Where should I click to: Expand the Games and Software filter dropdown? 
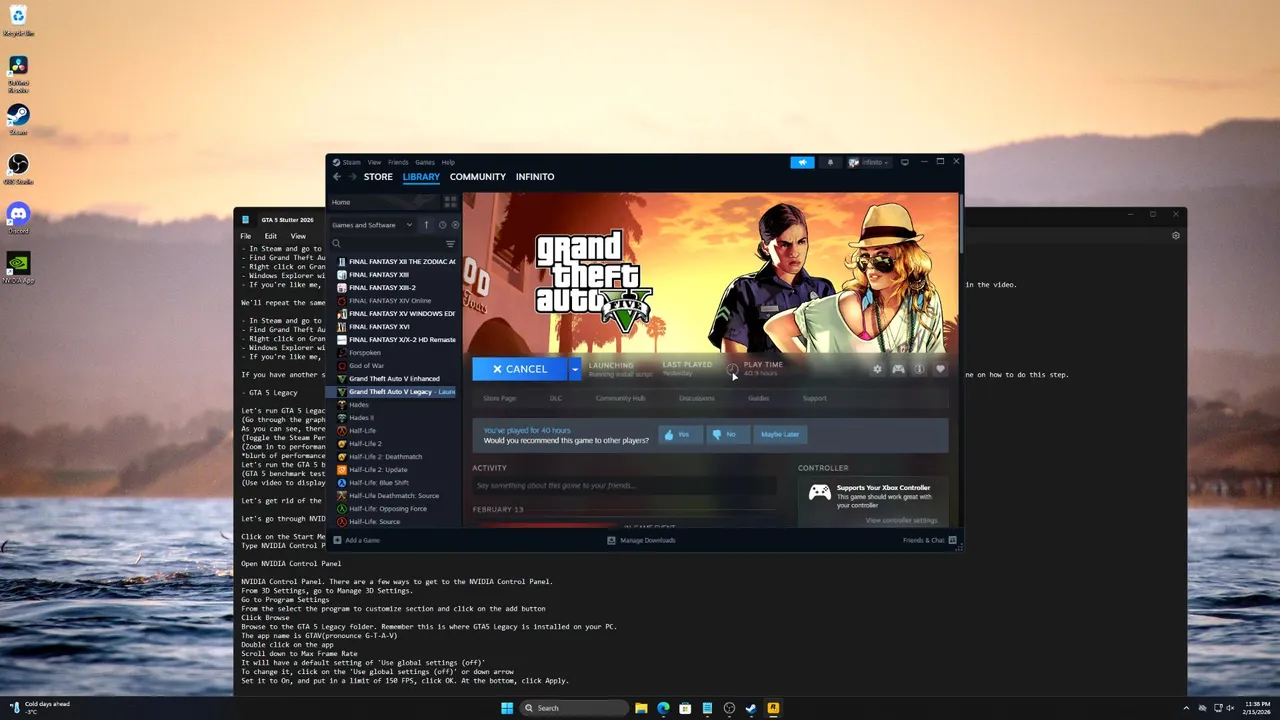point(372,225)
